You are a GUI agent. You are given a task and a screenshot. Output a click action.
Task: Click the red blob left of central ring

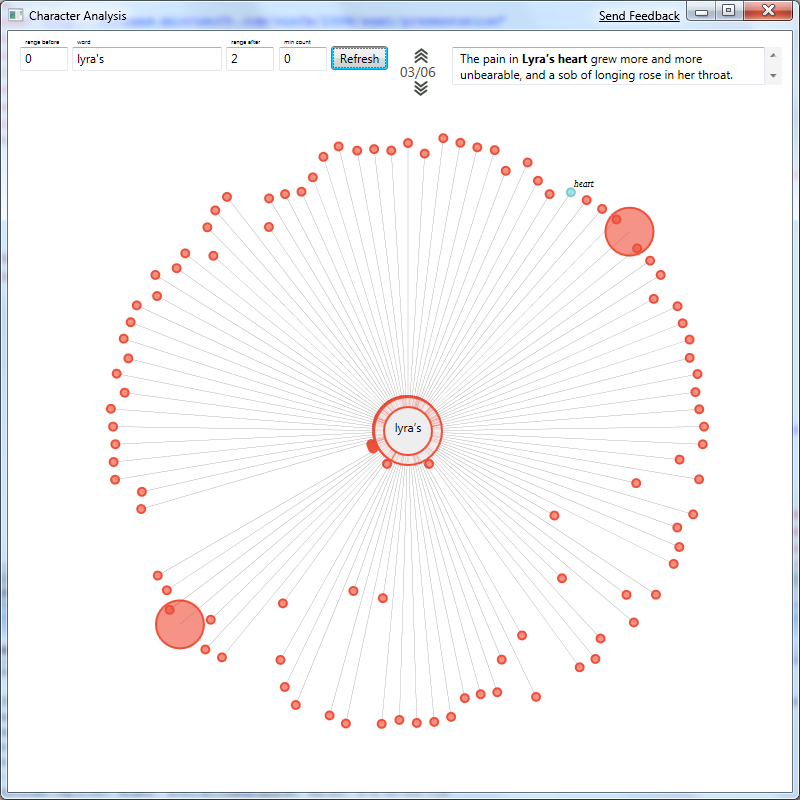point(372,446)
